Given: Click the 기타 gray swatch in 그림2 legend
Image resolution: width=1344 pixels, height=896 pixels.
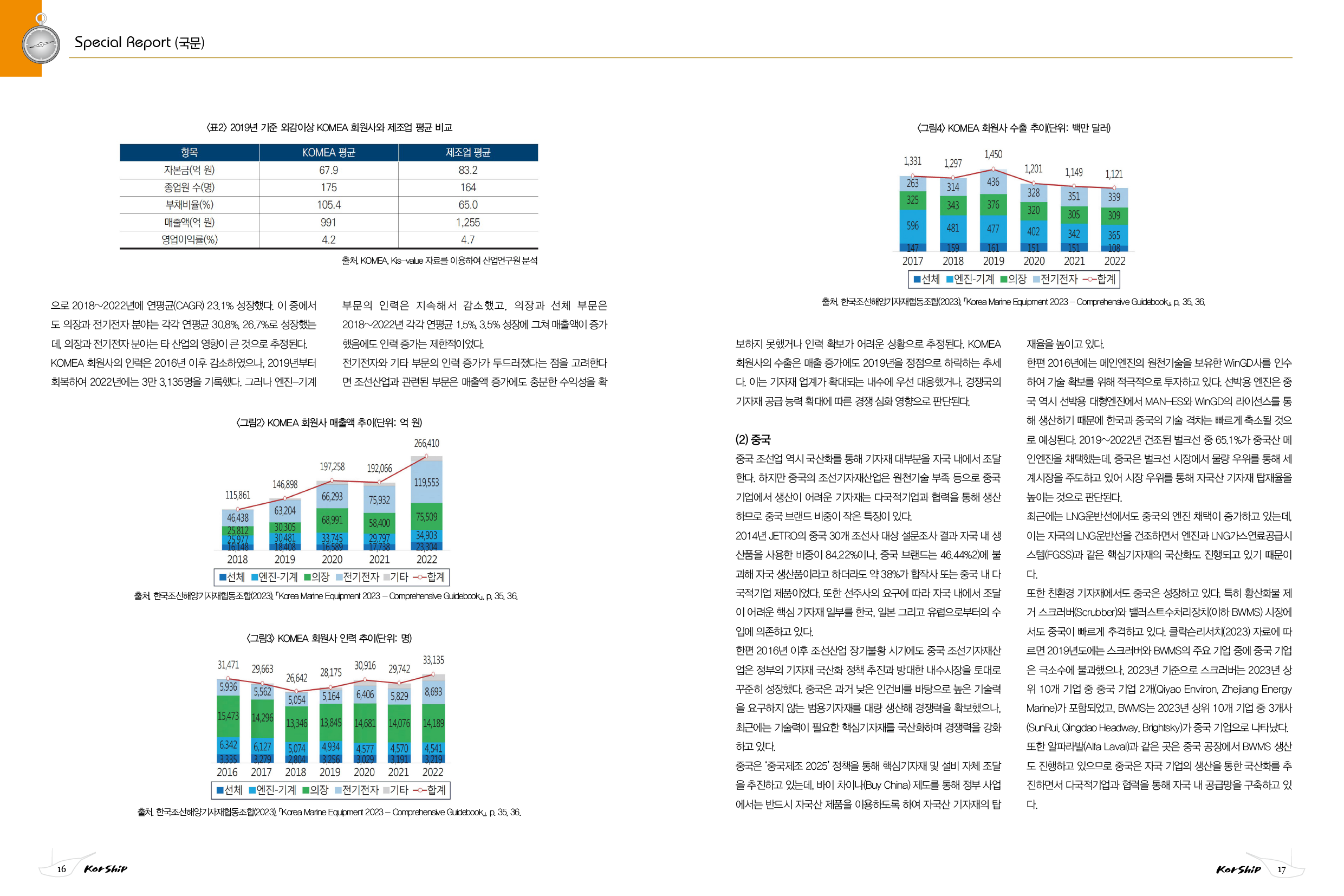Looking at the screenshot, I should [x=386, y=577].
